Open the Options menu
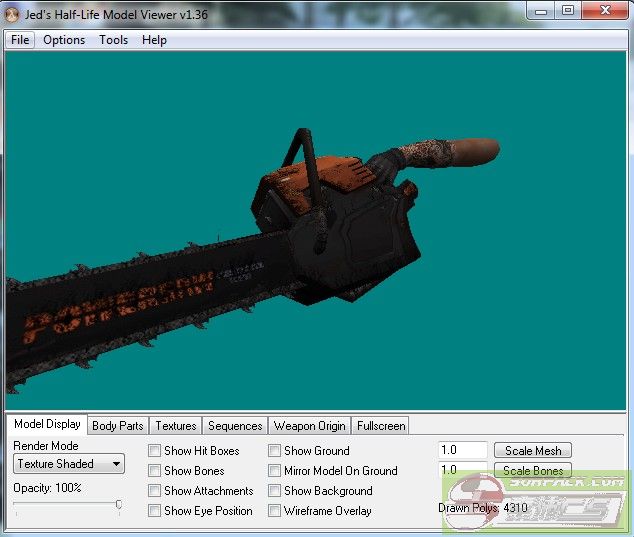 (x=64, y=40)
